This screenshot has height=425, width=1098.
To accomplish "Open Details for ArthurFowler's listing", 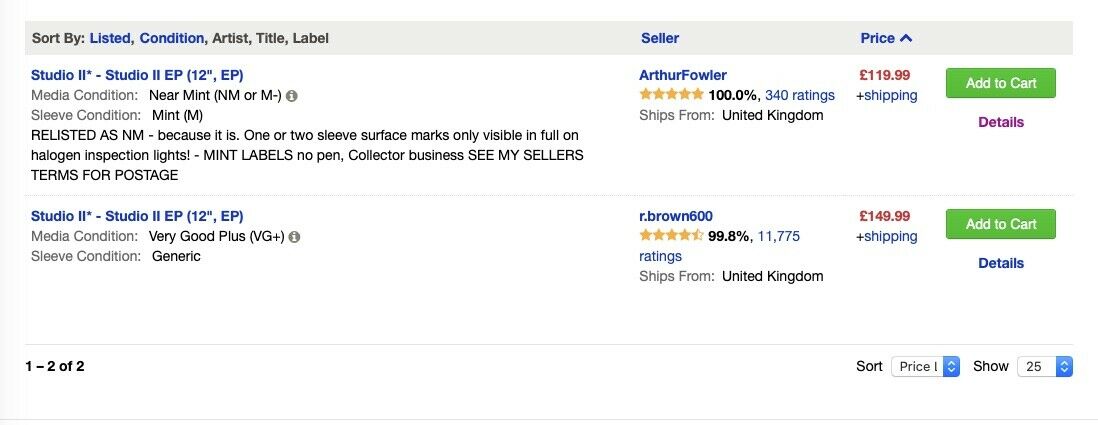I will [1001, 123].
